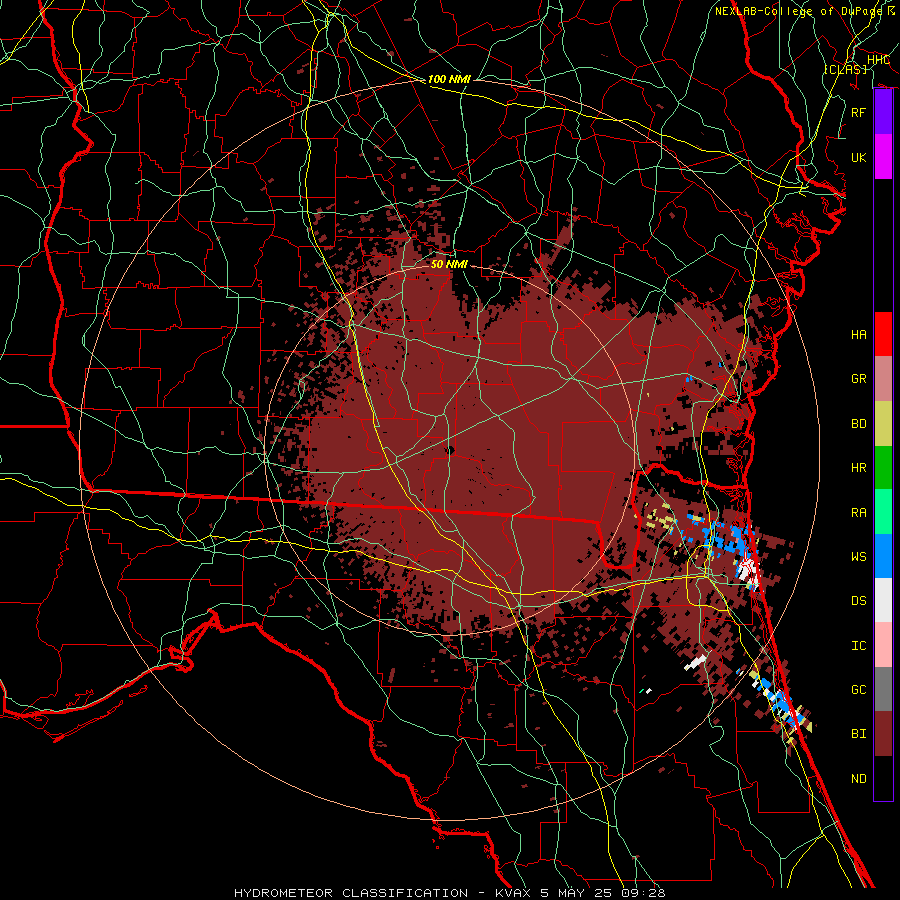Point at the BI legend label text
The height and width of the screenshot is (900, 900).
tap(859, 734)
